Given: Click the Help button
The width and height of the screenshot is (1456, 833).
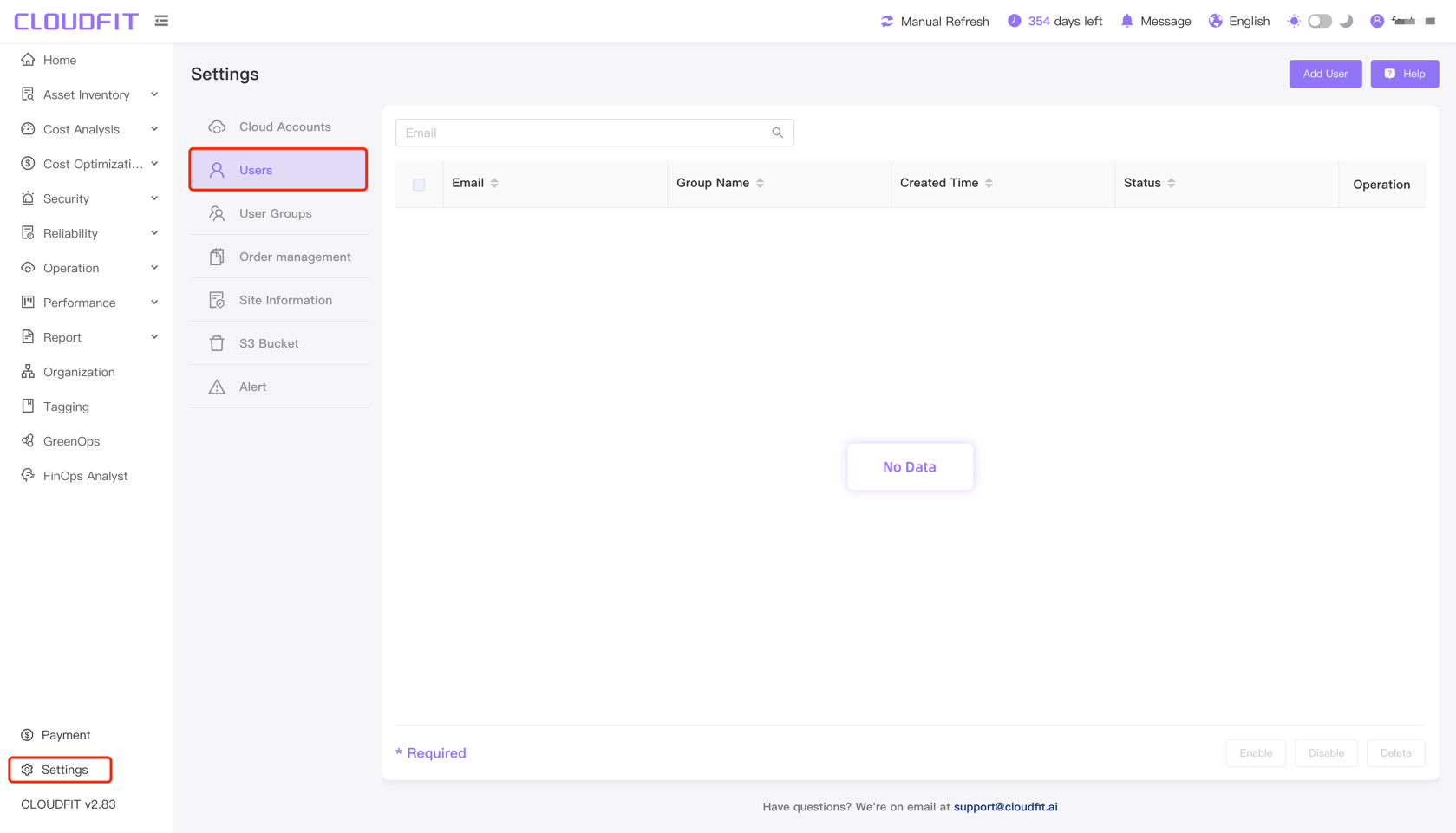Looking at the screenshot, I should tap(1405, 74).
